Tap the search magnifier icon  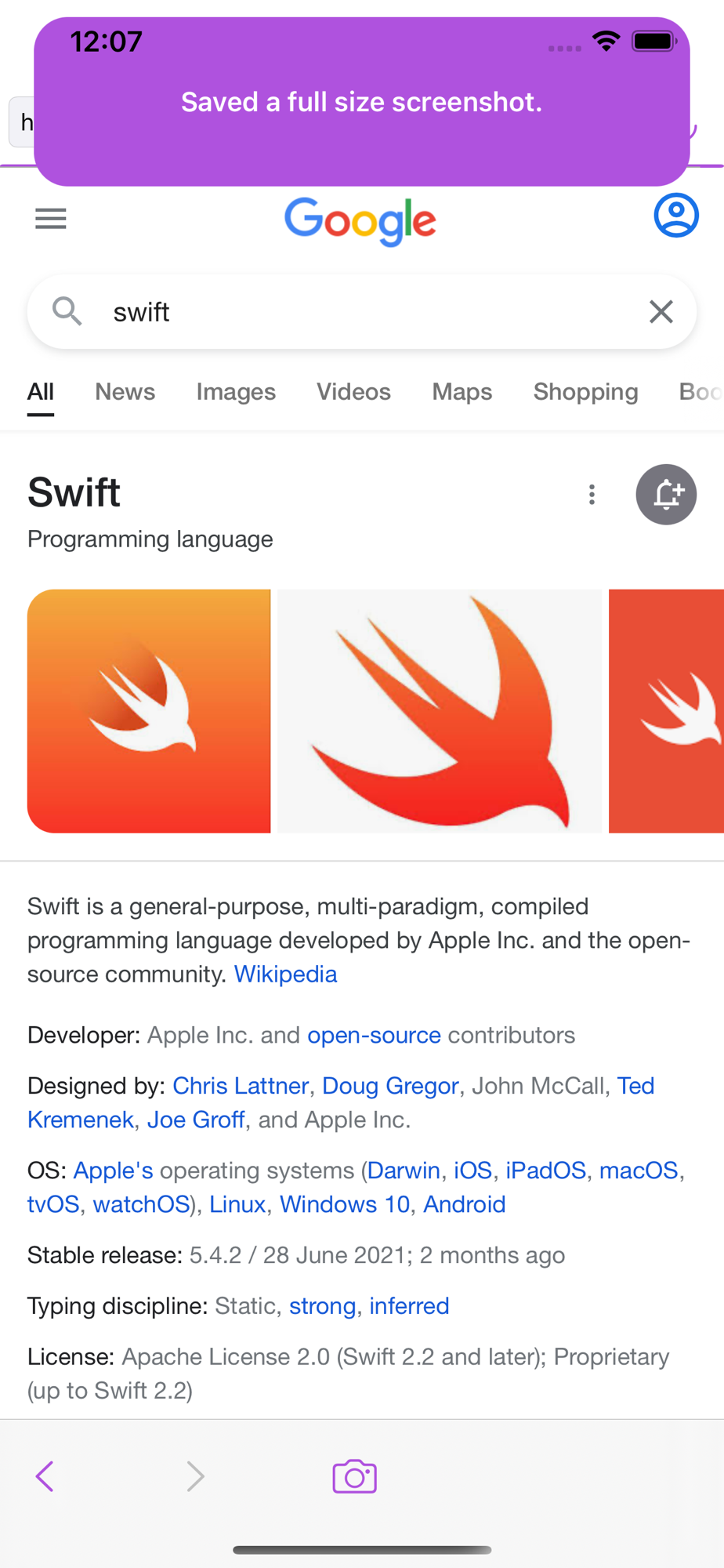(67, 311)
